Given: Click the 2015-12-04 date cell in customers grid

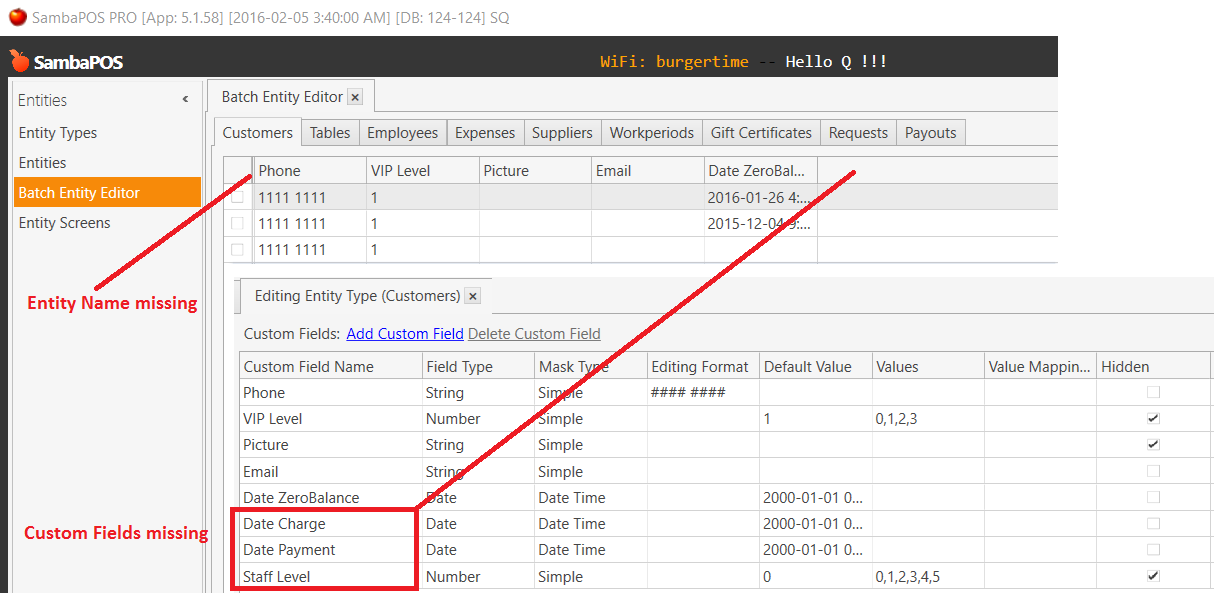Looking at the screenshot, I should click(x=761, y=224).
